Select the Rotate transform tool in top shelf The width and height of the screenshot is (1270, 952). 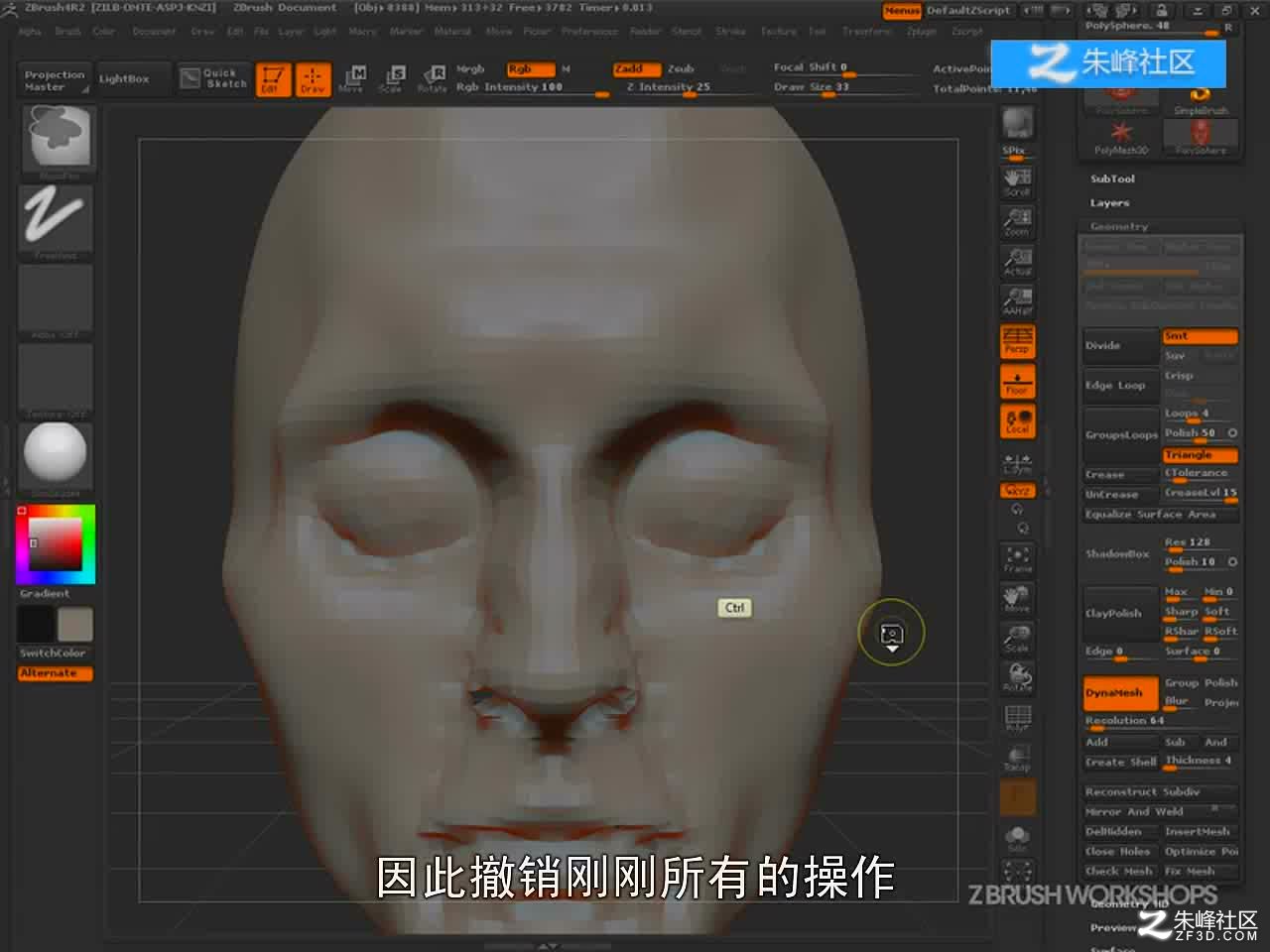point(432,78)
